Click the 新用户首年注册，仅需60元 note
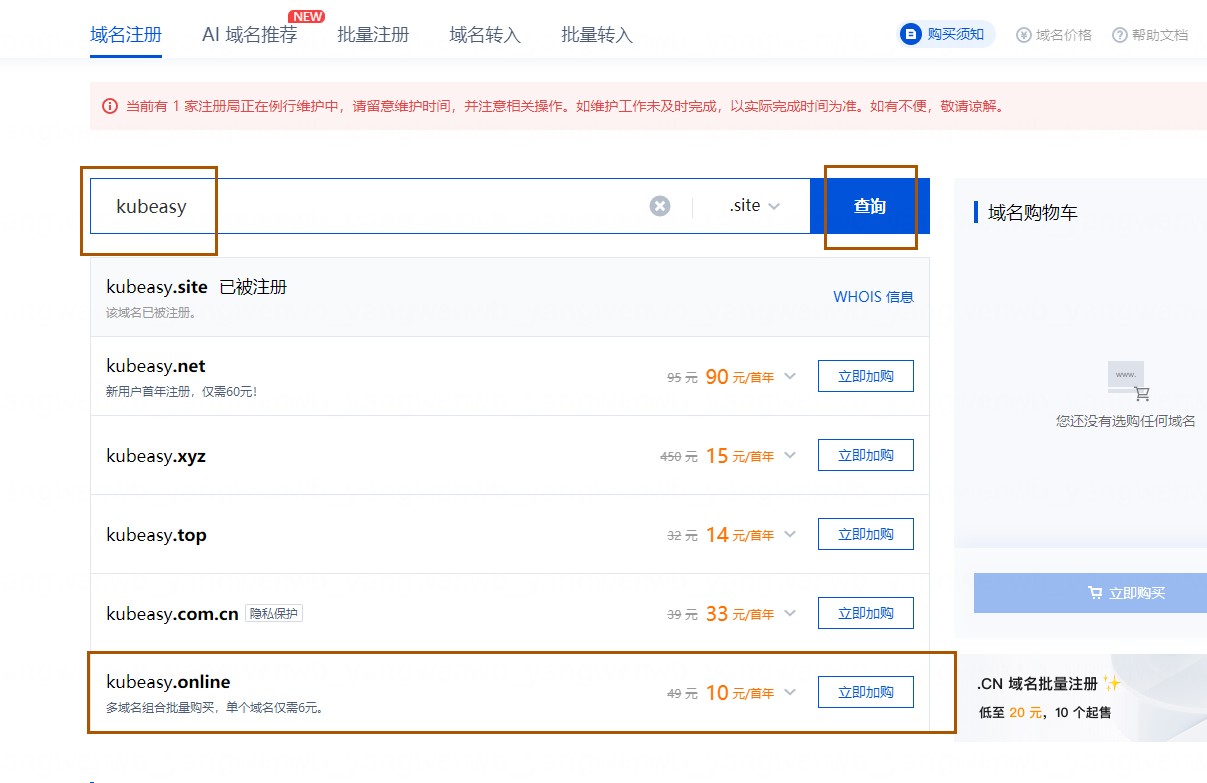Screen dimensions: 1207x783 pos(181,392)
